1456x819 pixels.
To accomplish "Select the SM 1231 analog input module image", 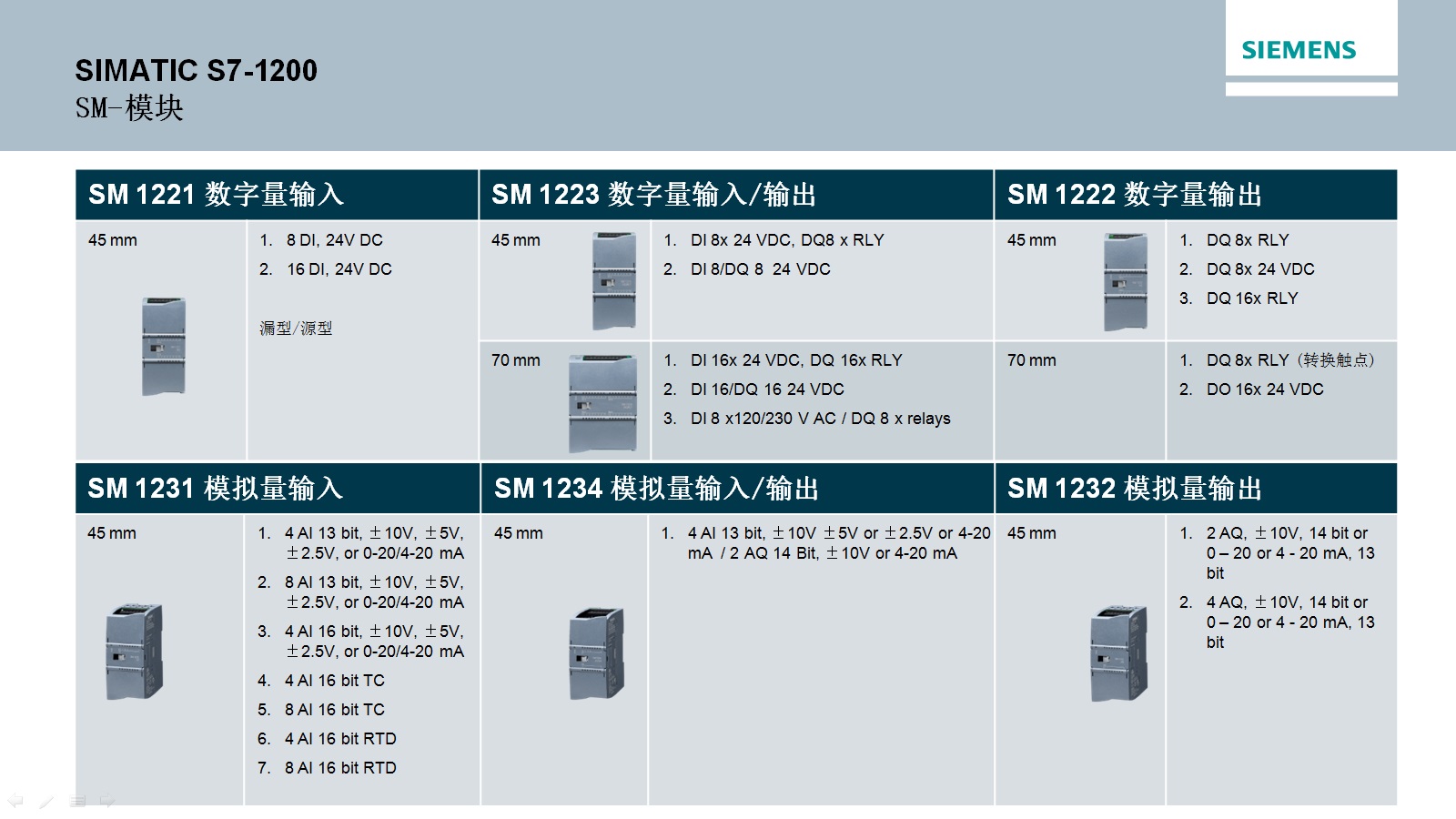I will point(135,651).
